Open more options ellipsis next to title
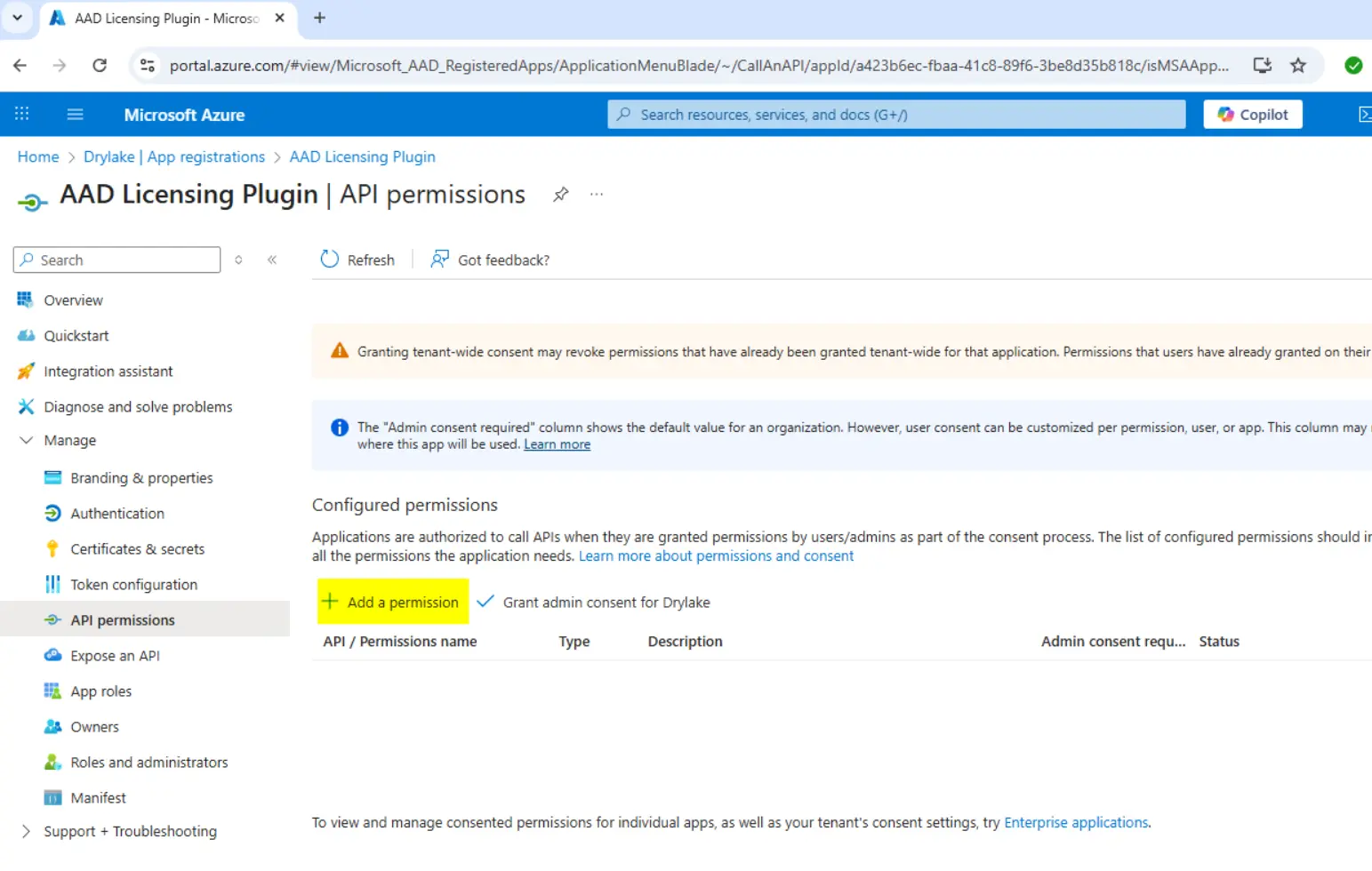This screenshot has width=1372, height=871. click(x=597, y=195)
